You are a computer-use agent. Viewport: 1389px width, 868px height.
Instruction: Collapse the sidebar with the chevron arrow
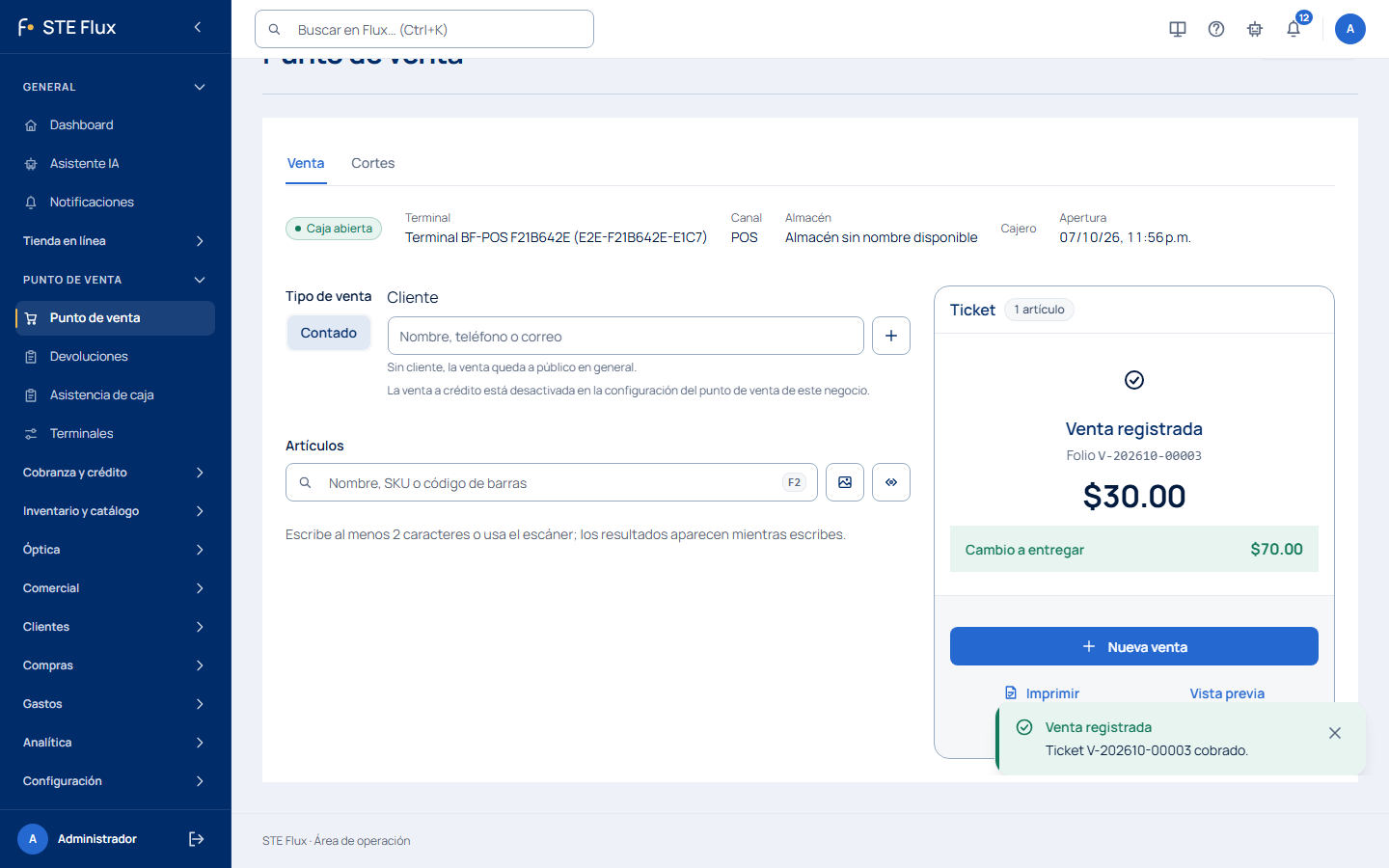198,27
